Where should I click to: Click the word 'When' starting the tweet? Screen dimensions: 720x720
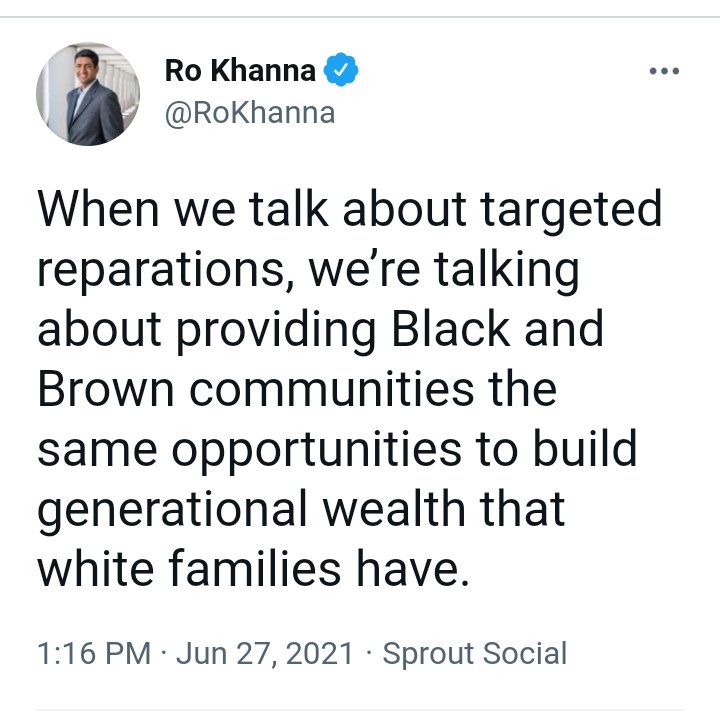pyautogui.click(x=98, y=209)
